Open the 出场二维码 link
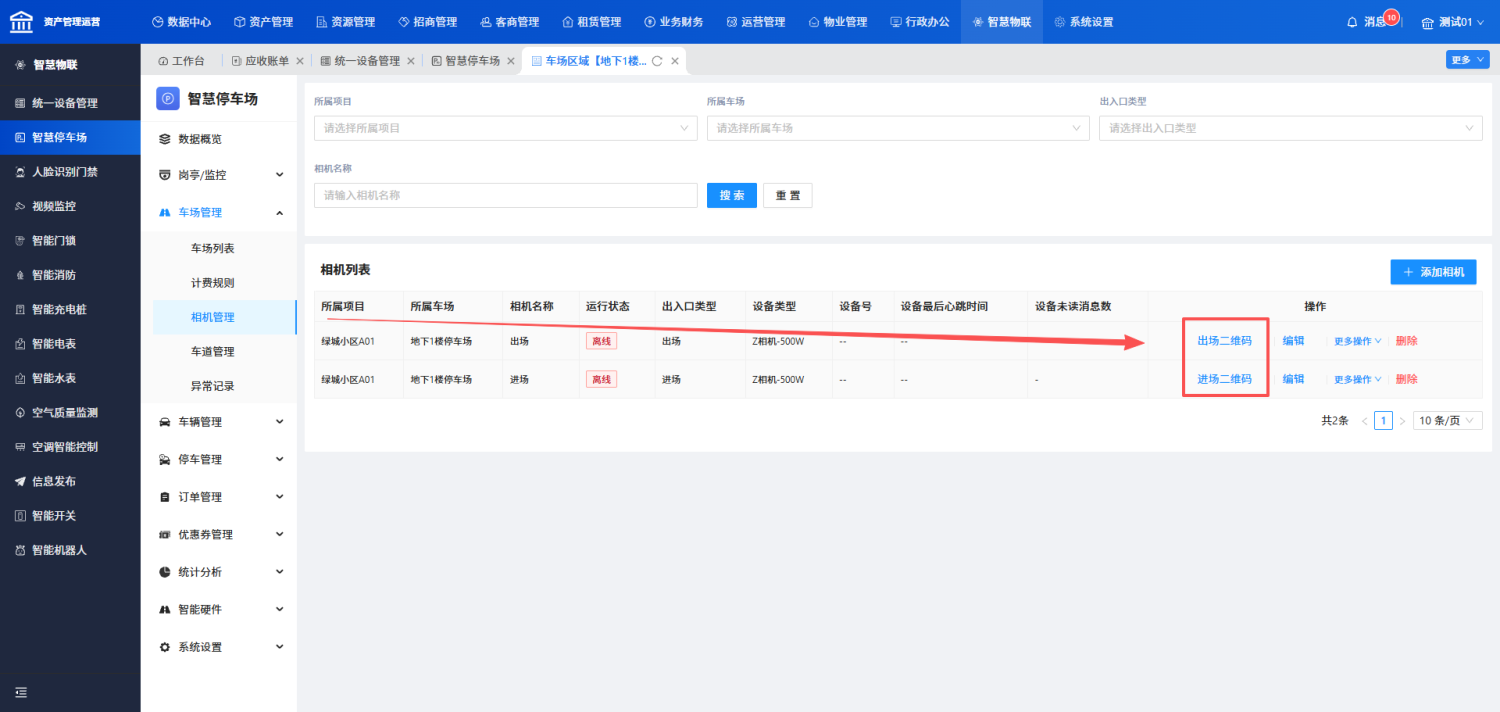 pyautogui.click(x=1225, y=341)
